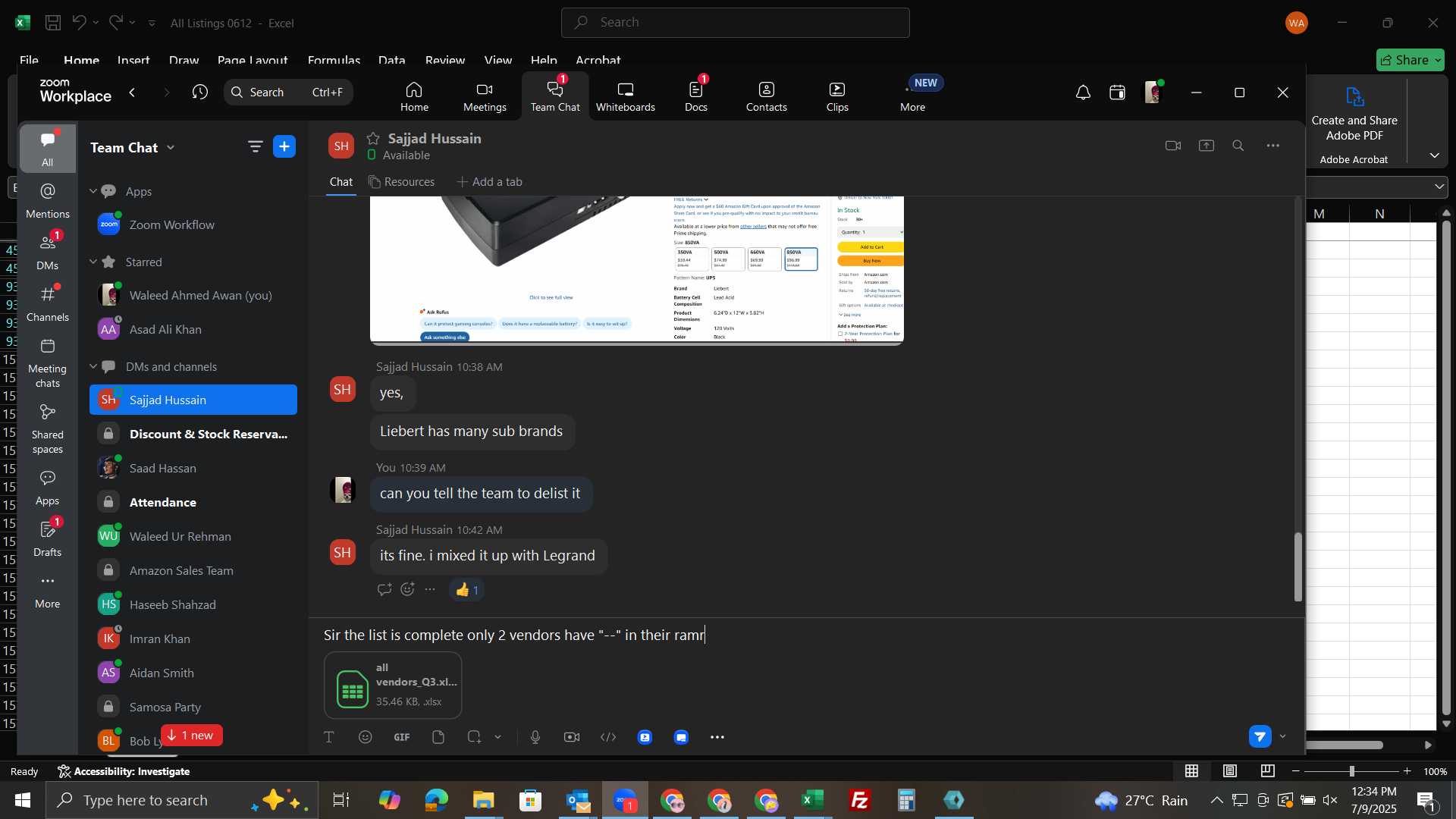This screenshot has width=1456, height=819.
Task: Open the notifications bell in Zoom
Action: point(1083,93)
